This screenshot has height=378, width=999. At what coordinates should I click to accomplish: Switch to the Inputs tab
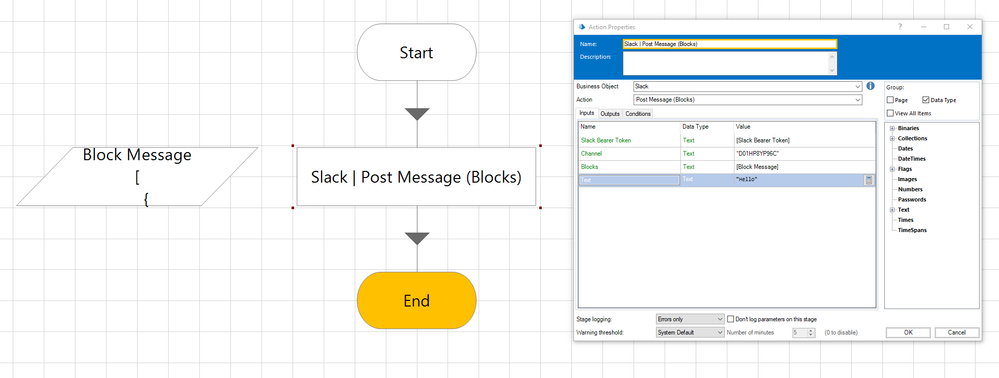coord(587,113)
